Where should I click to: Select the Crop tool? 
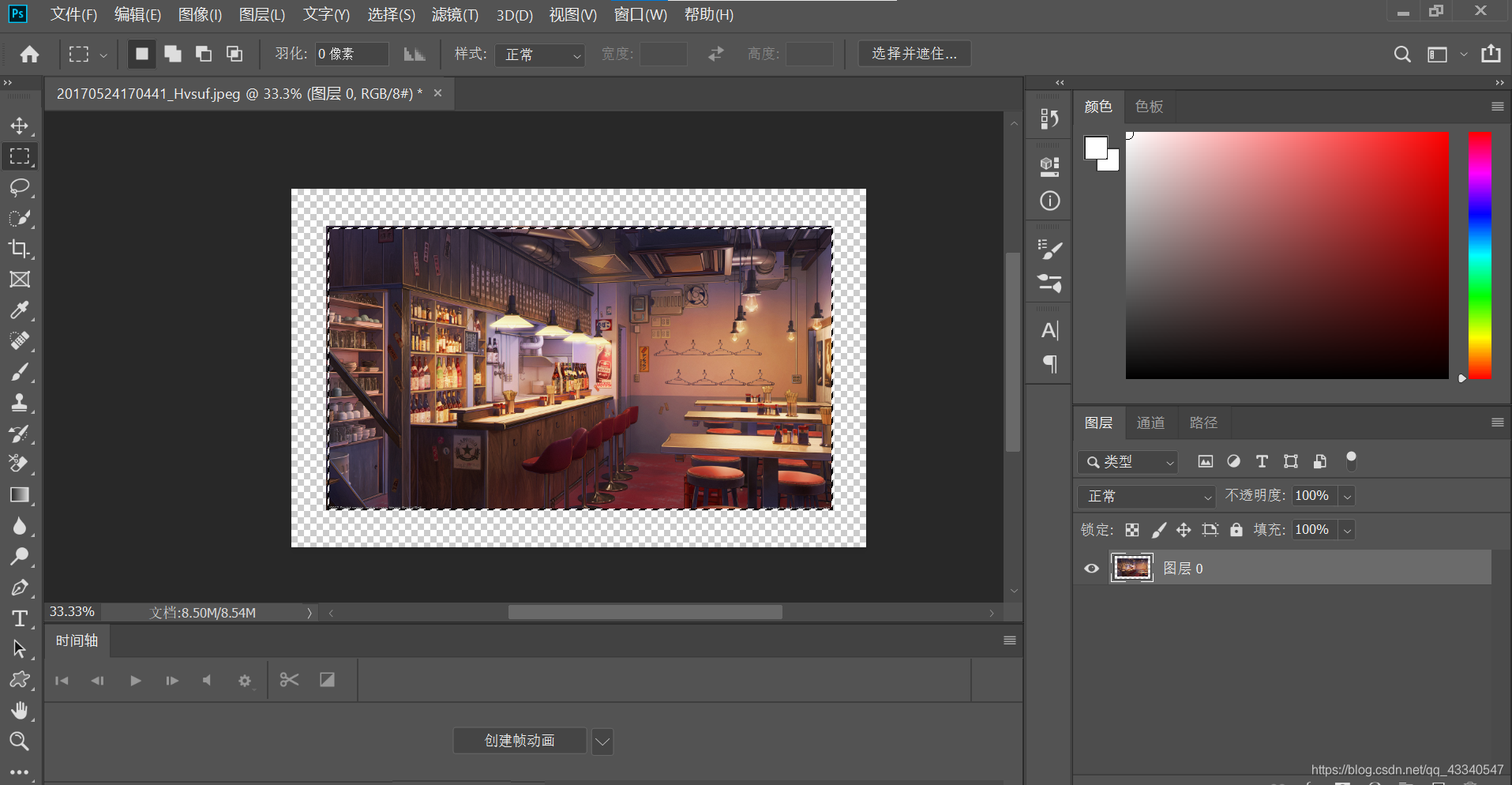tap(20, 249)
